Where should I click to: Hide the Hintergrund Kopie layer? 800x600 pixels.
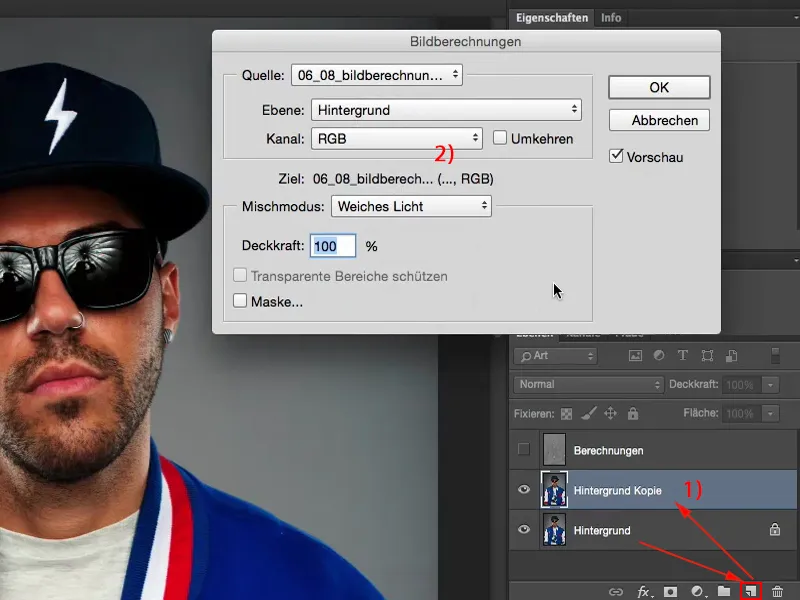[x=523, y=490]
